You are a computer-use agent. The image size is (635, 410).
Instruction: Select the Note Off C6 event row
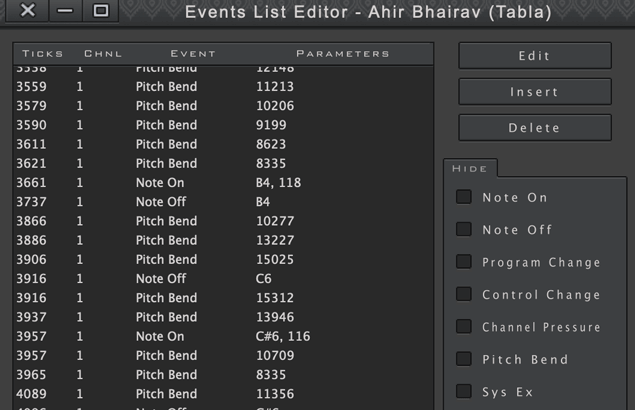(x=222, y=279)
